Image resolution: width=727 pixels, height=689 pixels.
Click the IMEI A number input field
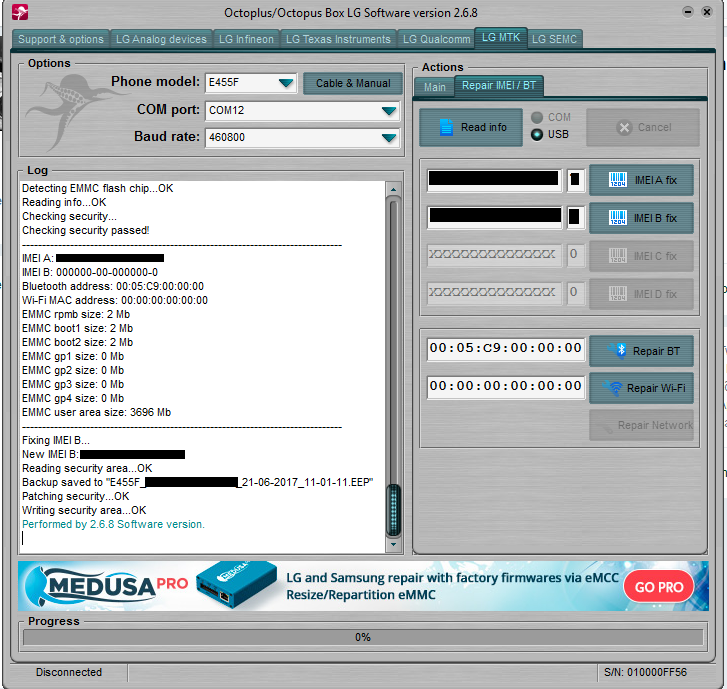point(494,180)
